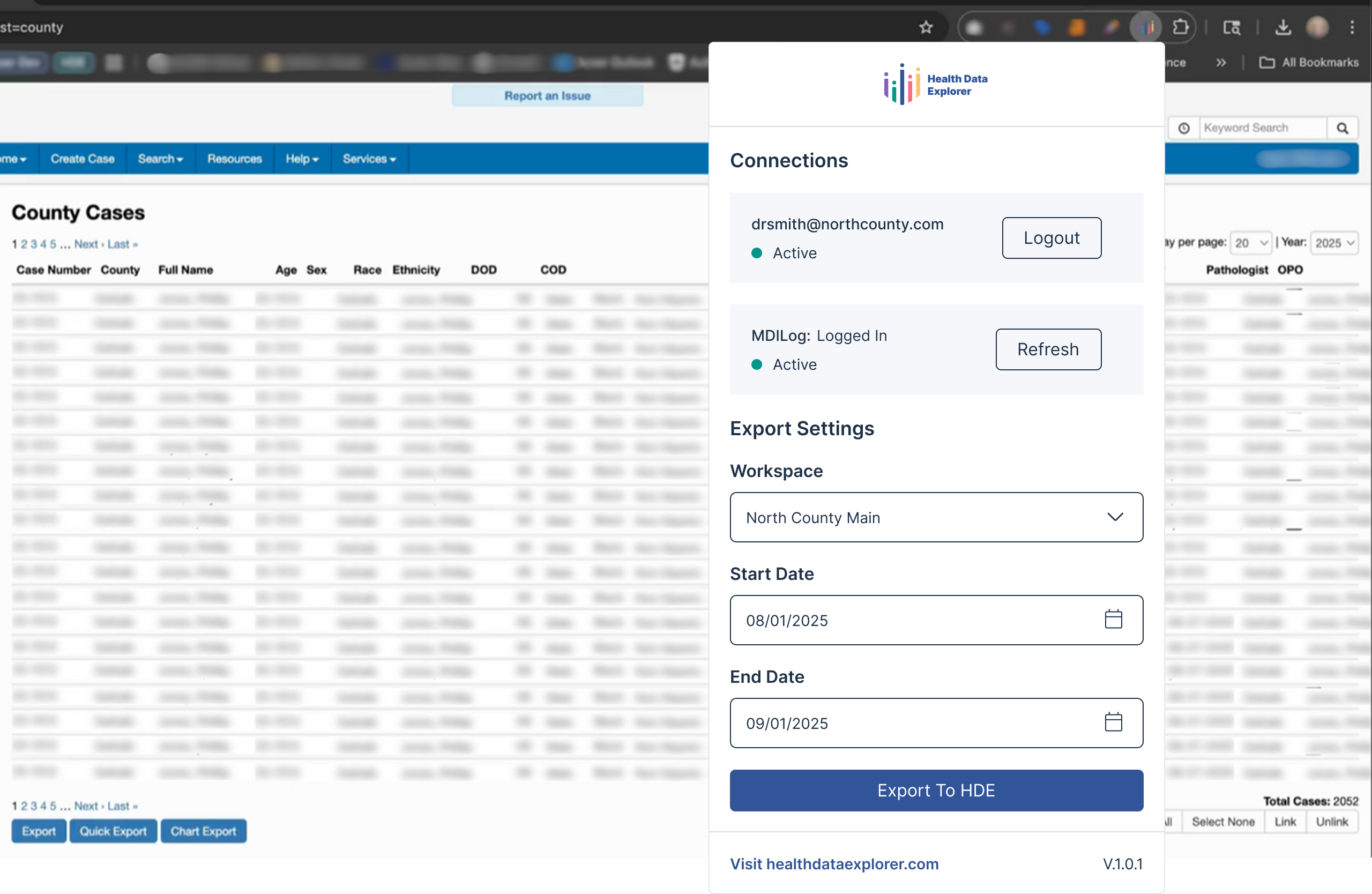Expand the Workspace dropdown North County Main
The image size is (1372, 894).
[936, 517]
